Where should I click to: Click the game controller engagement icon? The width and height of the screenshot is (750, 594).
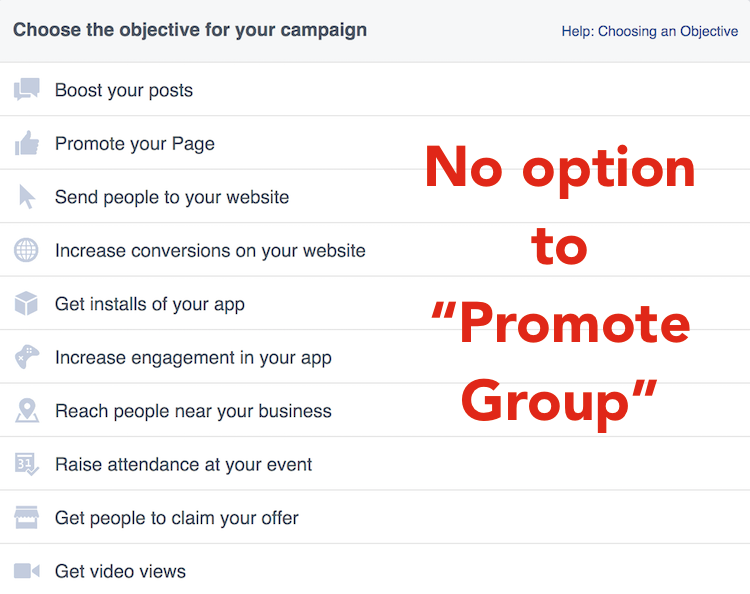pos(26,357)
